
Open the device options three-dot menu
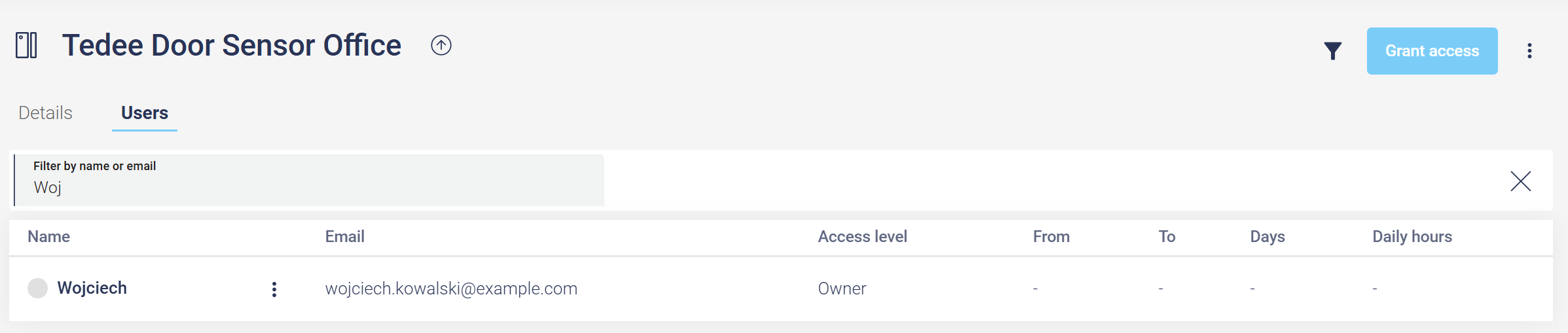(1529, 51)
